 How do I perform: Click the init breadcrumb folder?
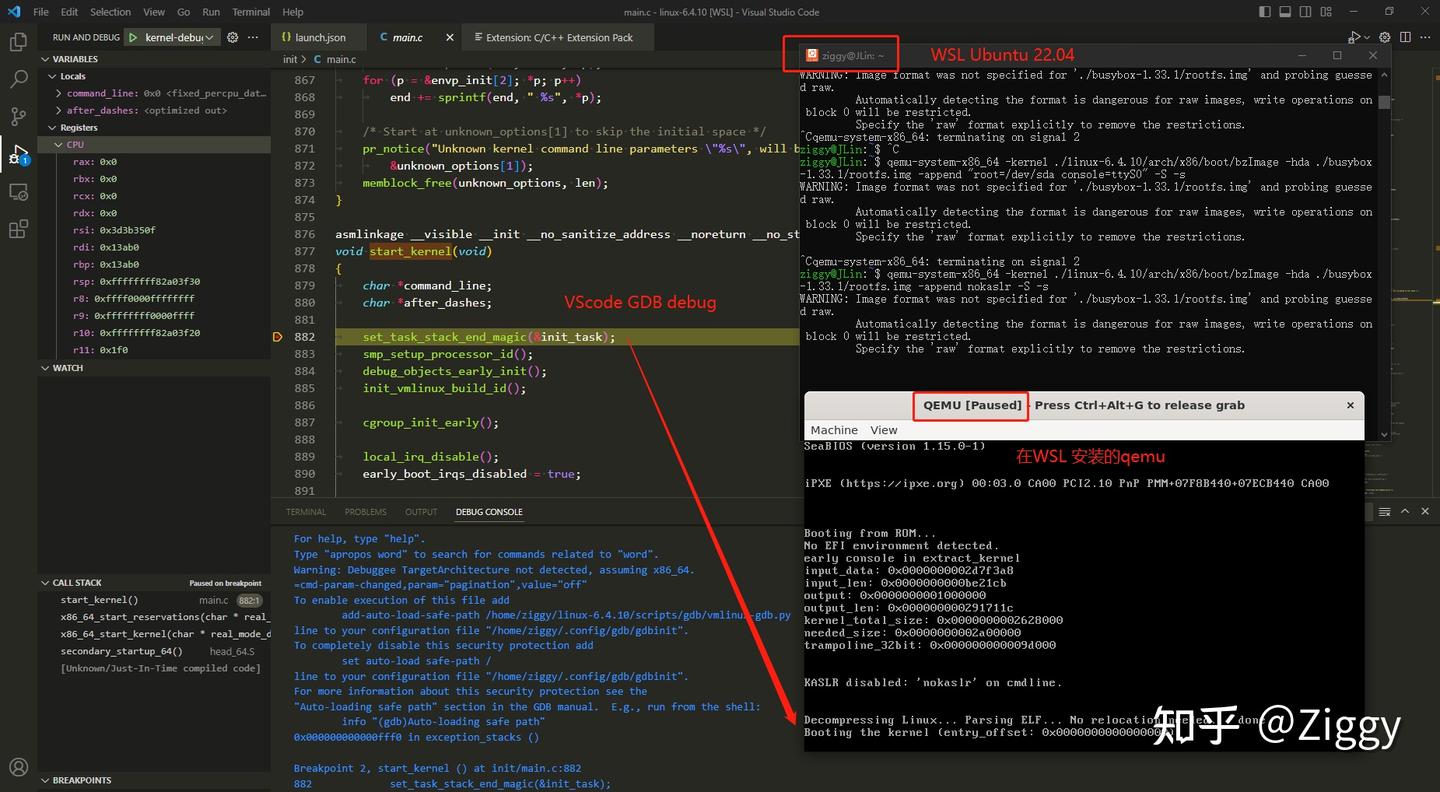(290, 59)
